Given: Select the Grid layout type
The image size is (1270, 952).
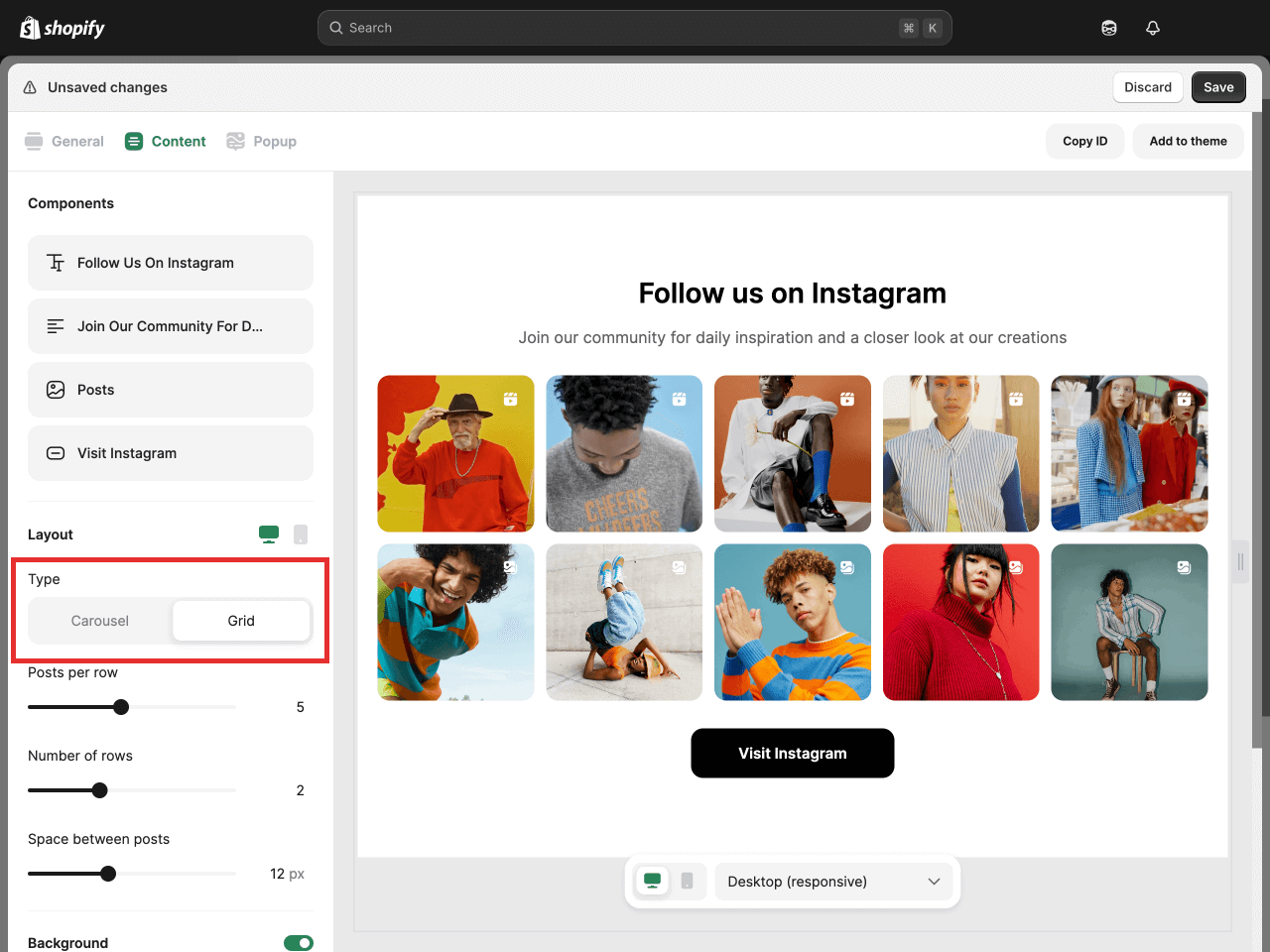Looking at the screenshot, I should (x=240, y=621).
